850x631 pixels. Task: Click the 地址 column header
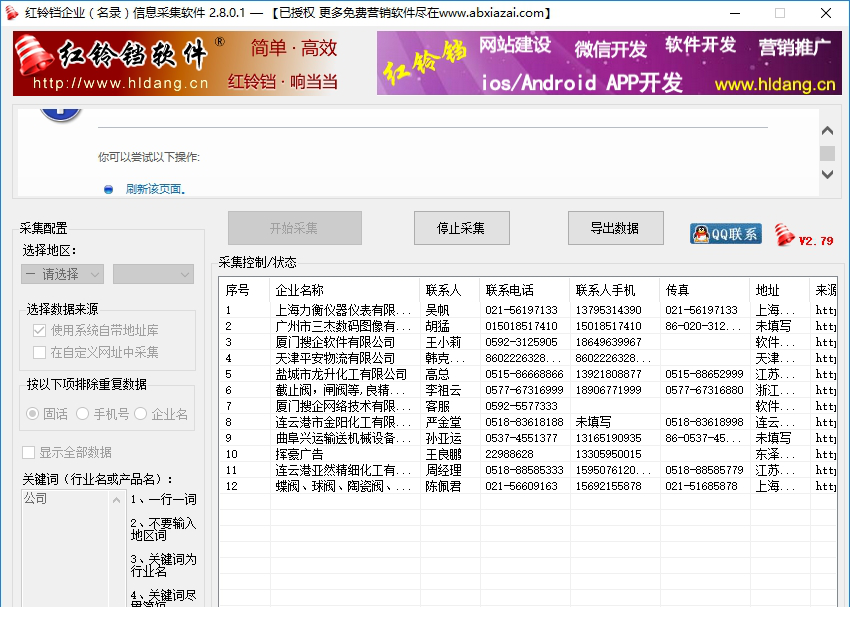[780, 290]
